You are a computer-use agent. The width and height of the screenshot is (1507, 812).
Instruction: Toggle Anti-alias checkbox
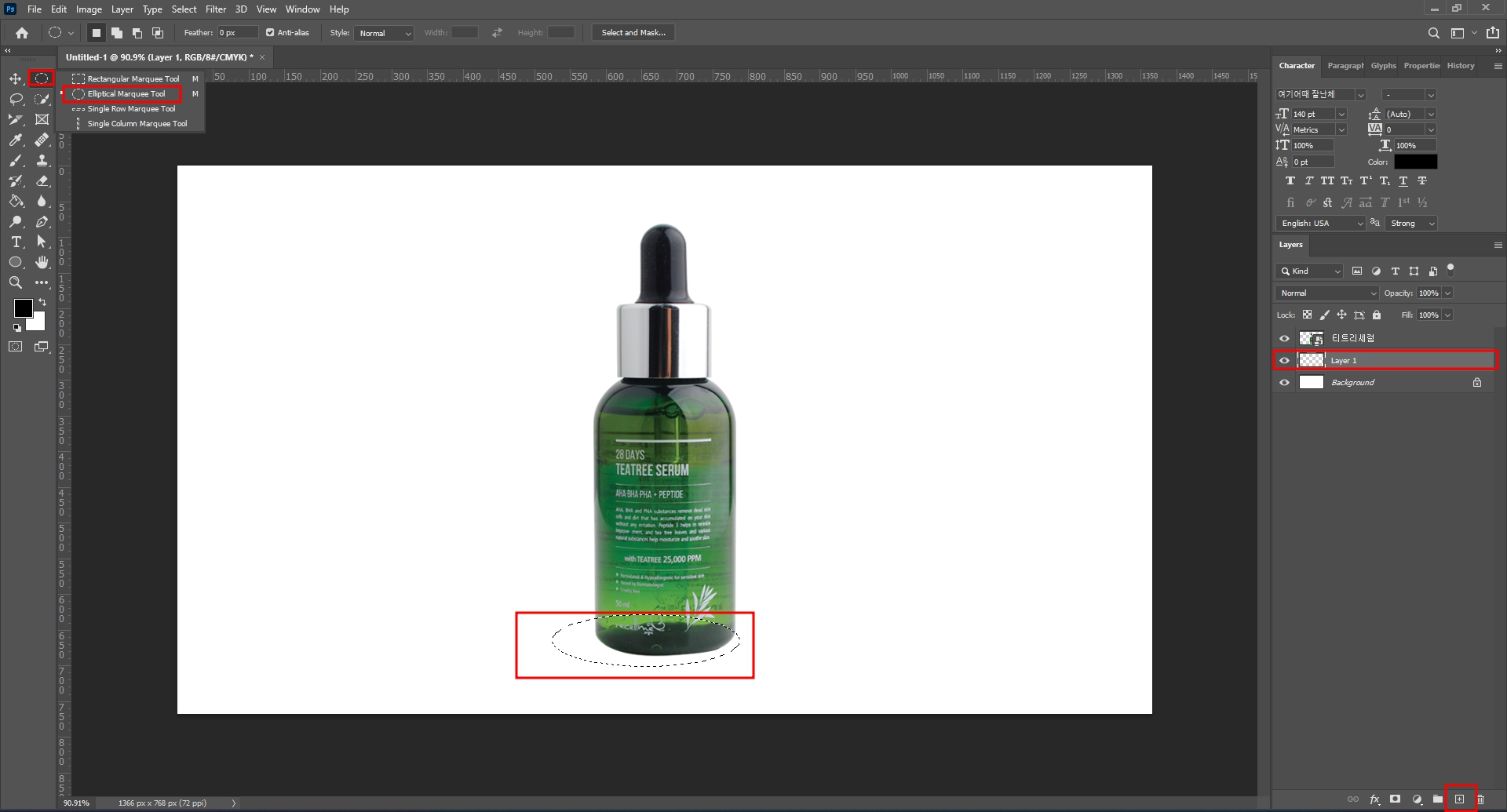tap(270, 33)
